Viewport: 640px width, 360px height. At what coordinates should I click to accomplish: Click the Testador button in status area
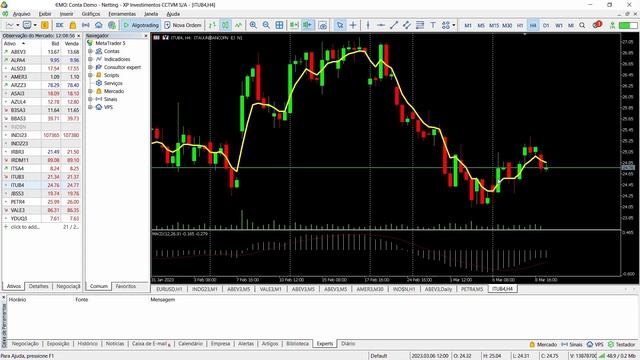[x=621, y=344]
